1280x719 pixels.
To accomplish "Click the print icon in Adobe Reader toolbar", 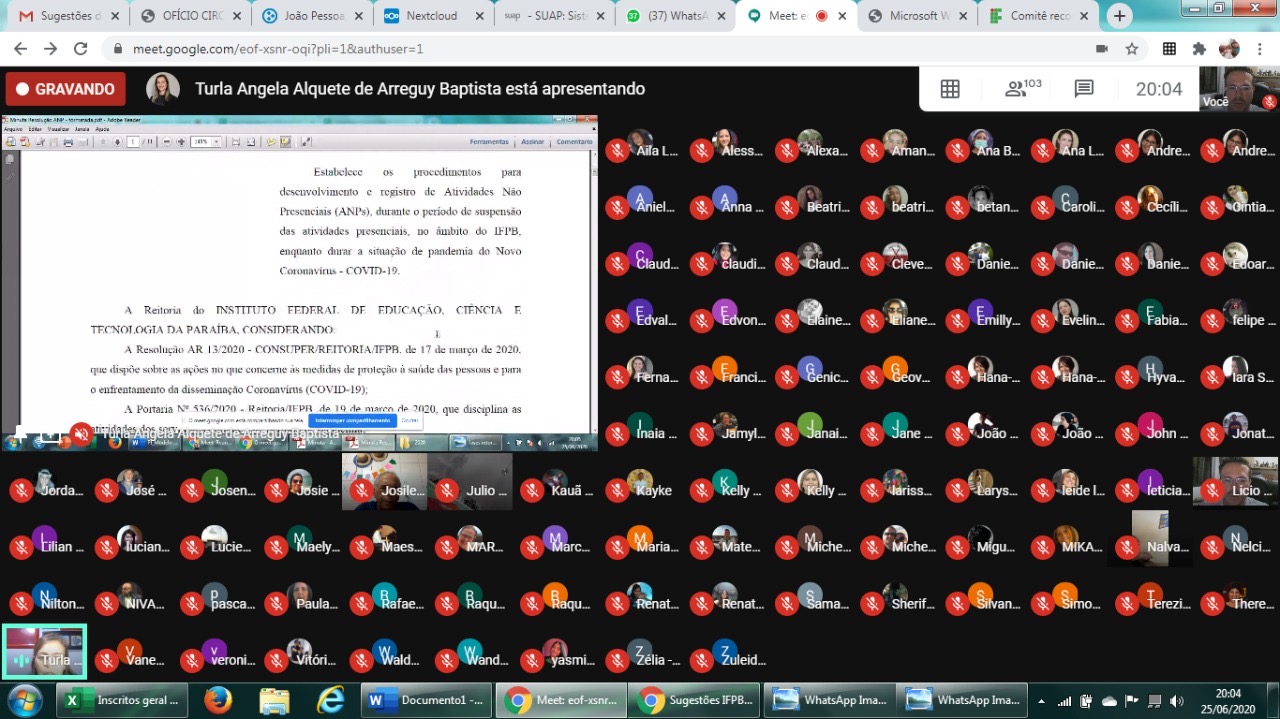I will [69, 141].
